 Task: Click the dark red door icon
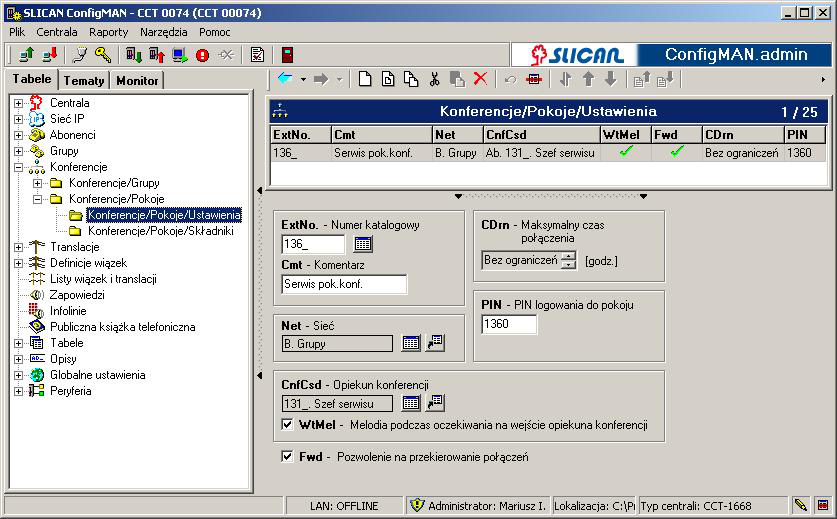(x=287, y=54)
